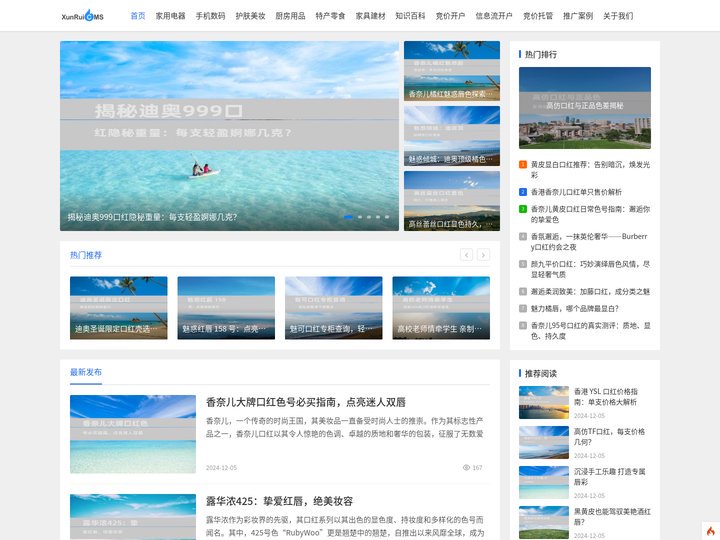
Task: Open the 首页 menu item
Action: (138, 16)
